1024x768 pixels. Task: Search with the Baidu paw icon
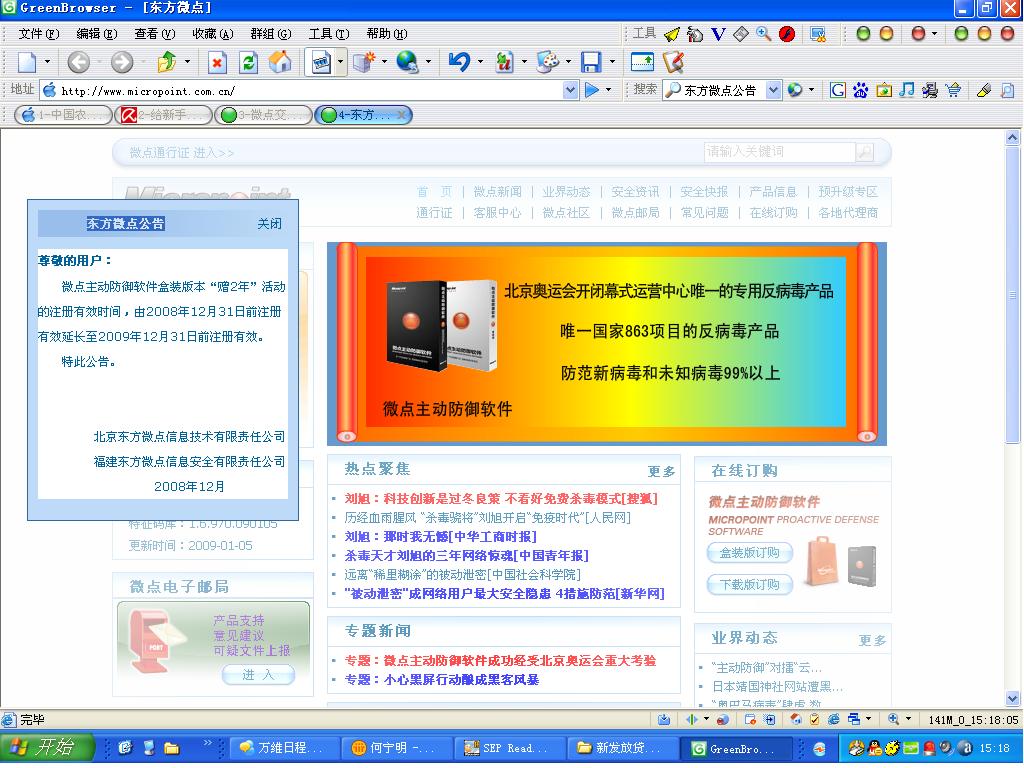[860, 90]
